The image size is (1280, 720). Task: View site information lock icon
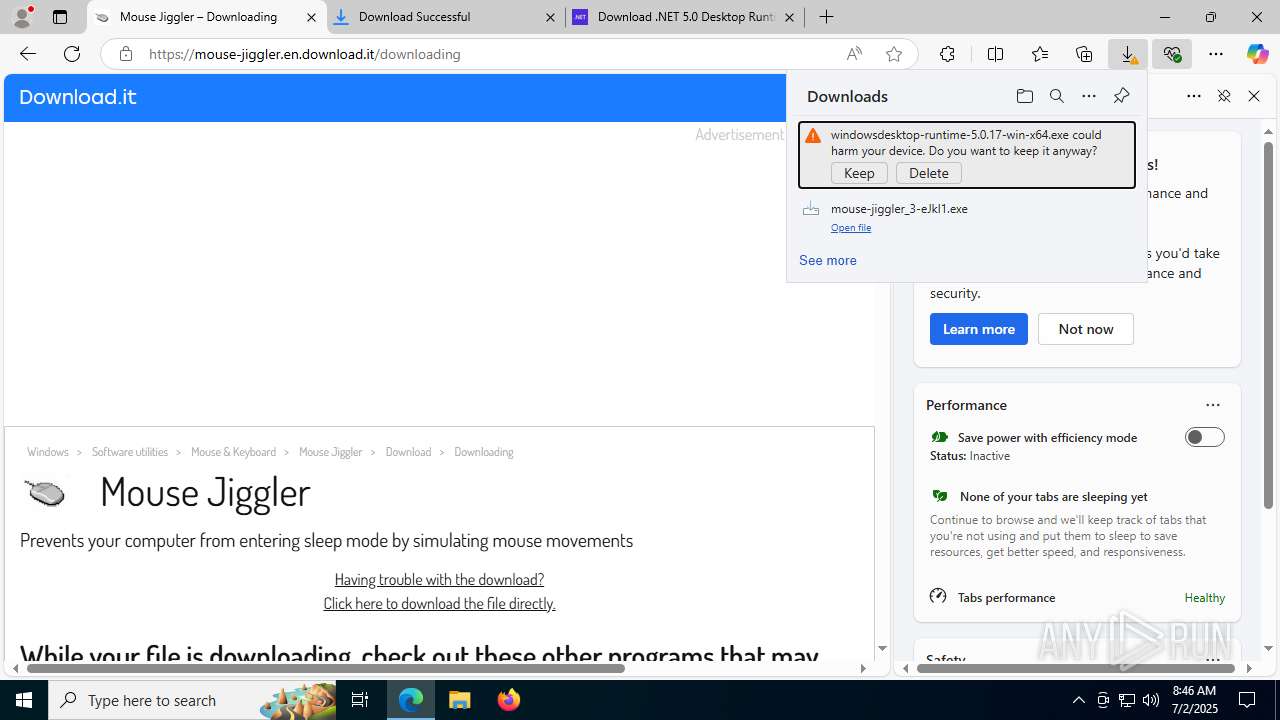coord(125,54)
